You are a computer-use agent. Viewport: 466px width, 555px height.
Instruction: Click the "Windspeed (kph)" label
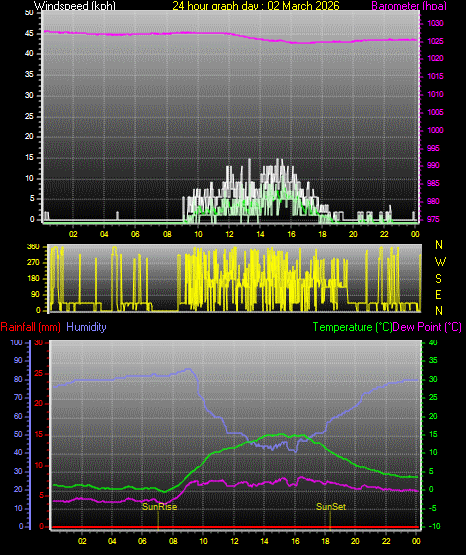[x=75, y=6]
